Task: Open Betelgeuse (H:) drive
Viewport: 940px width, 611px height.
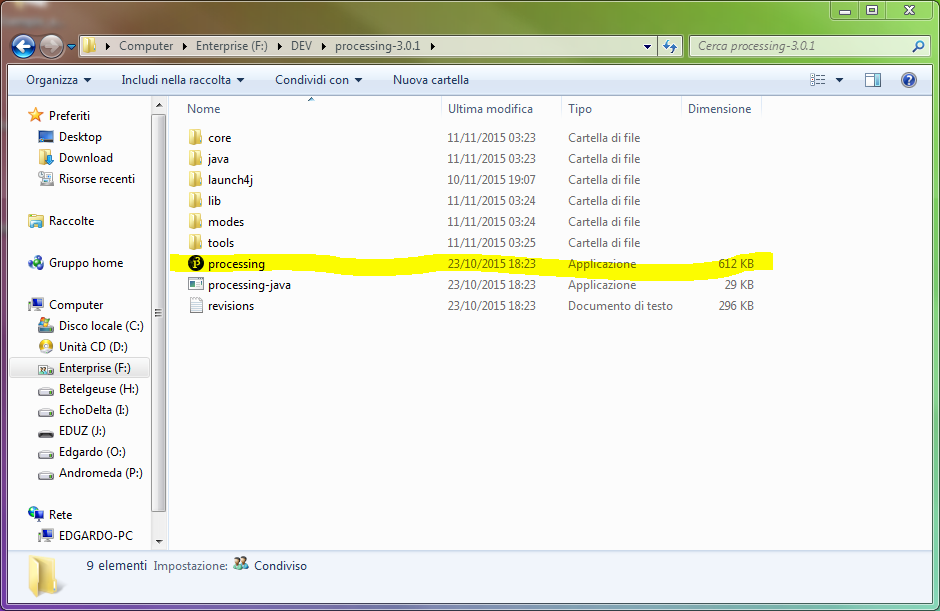Action: pos(98,389)
